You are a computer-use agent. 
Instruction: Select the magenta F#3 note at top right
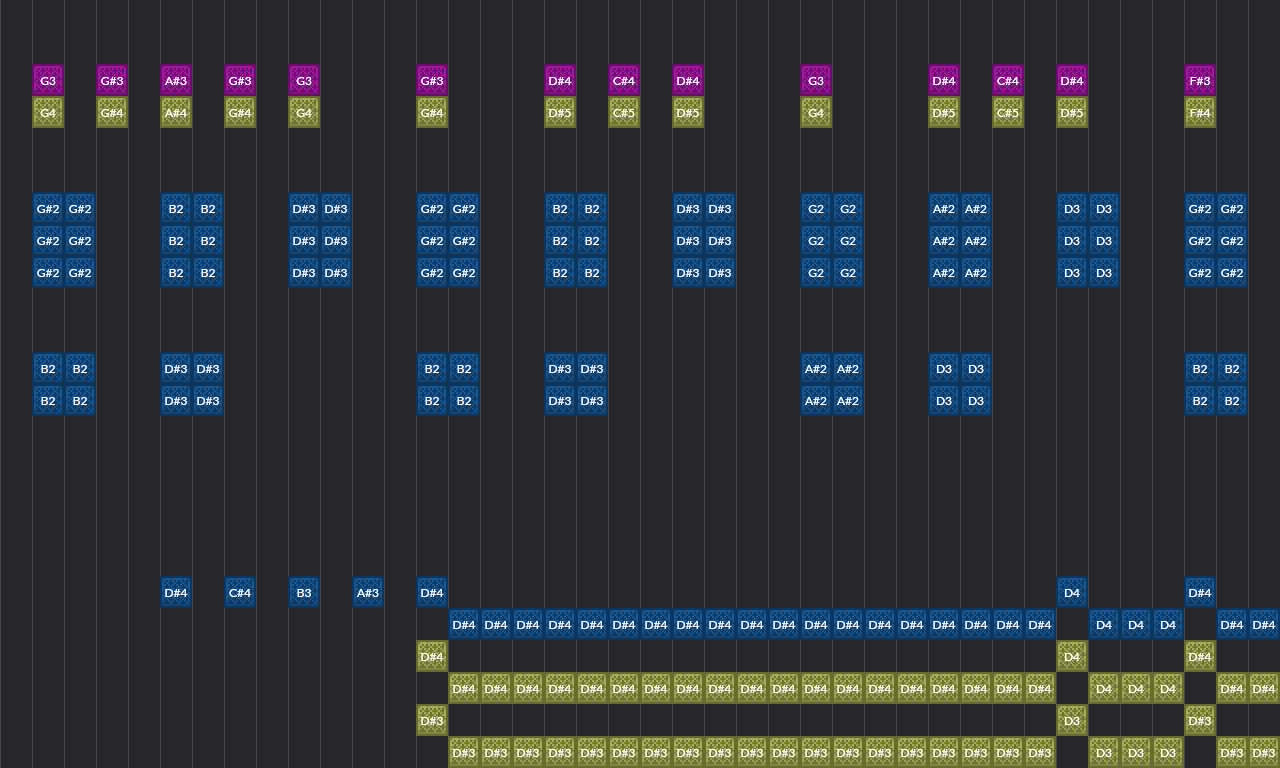[1199, 80]
